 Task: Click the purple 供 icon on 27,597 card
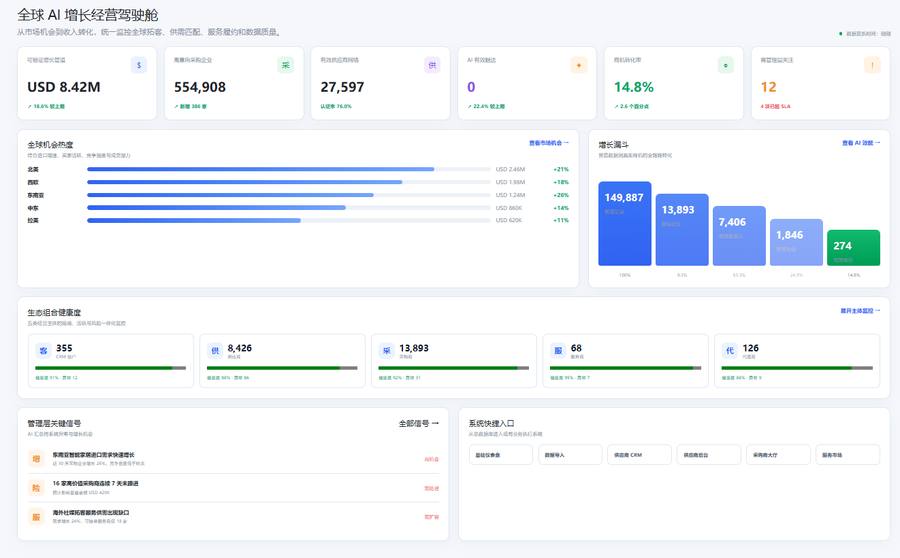tap(432, 65)
